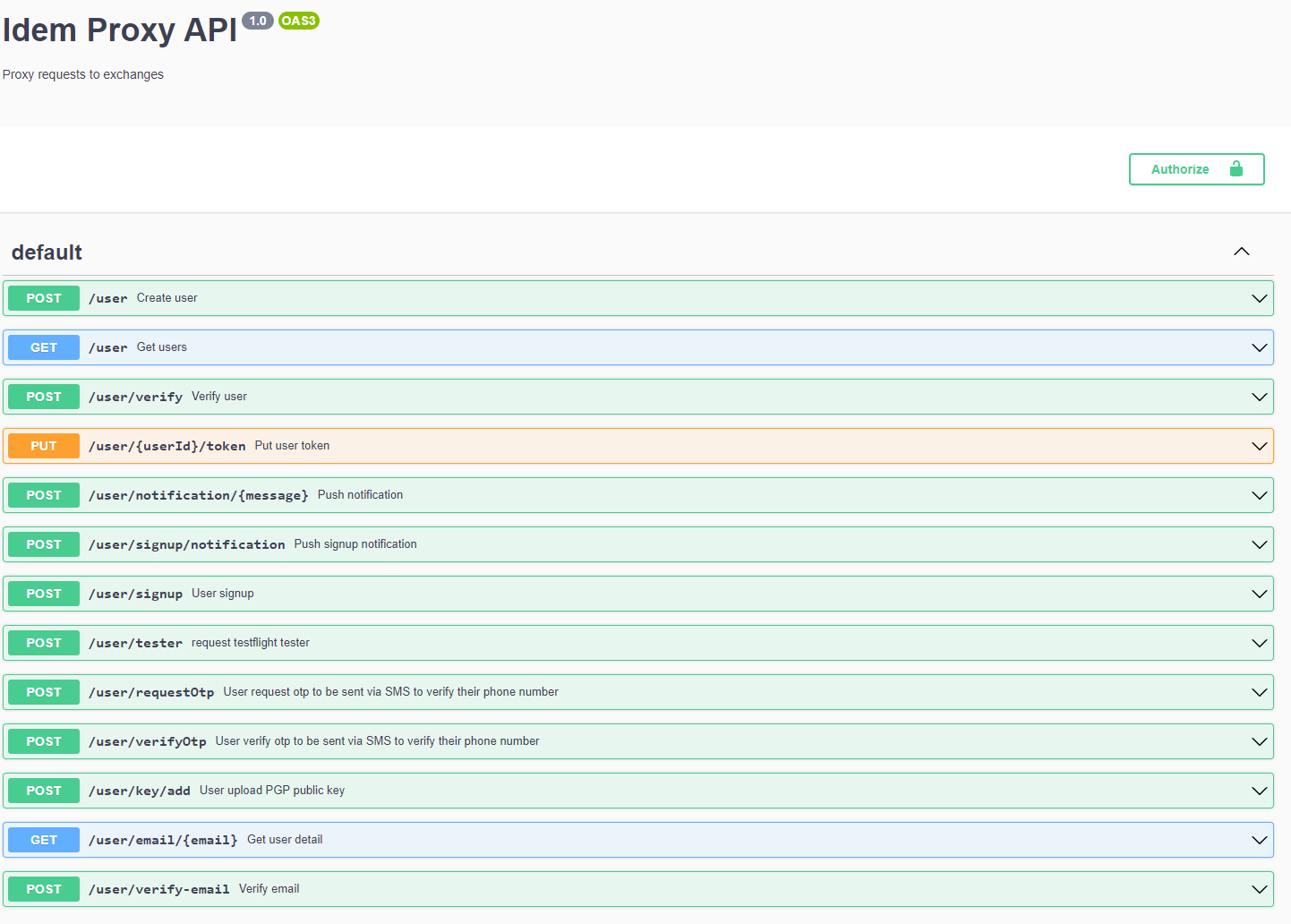Expand the Get user detail endpoint
Viewport: 1291px width, 924px height.
[1259, 839]
